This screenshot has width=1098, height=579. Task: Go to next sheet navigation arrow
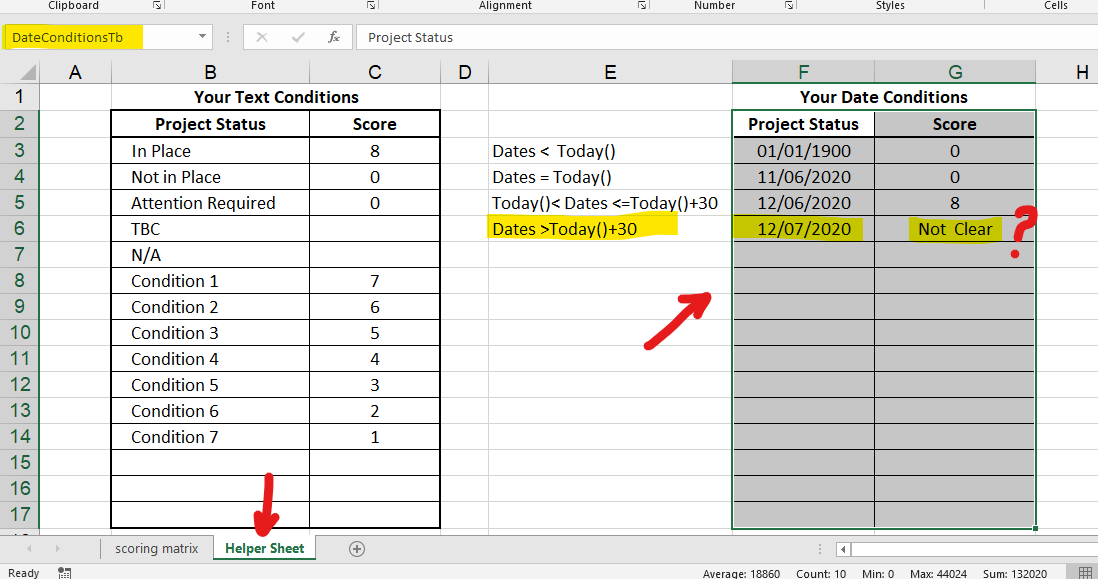(57, 548)
